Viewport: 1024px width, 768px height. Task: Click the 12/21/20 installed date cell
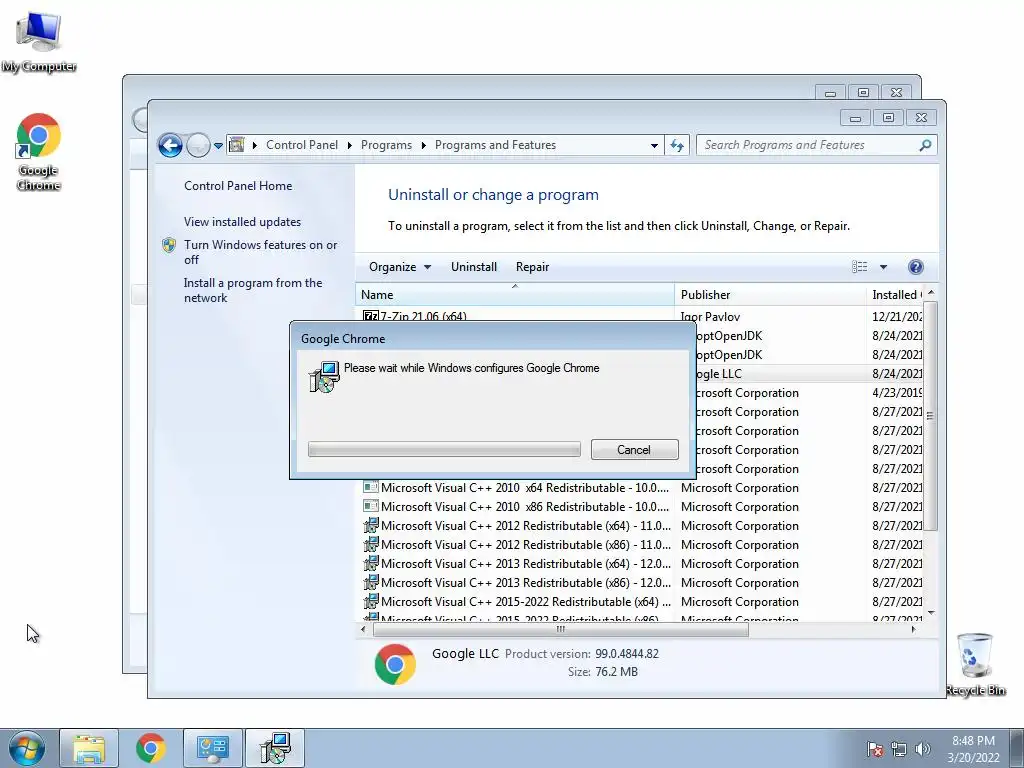pyautogui.click(x=897, y=317)
